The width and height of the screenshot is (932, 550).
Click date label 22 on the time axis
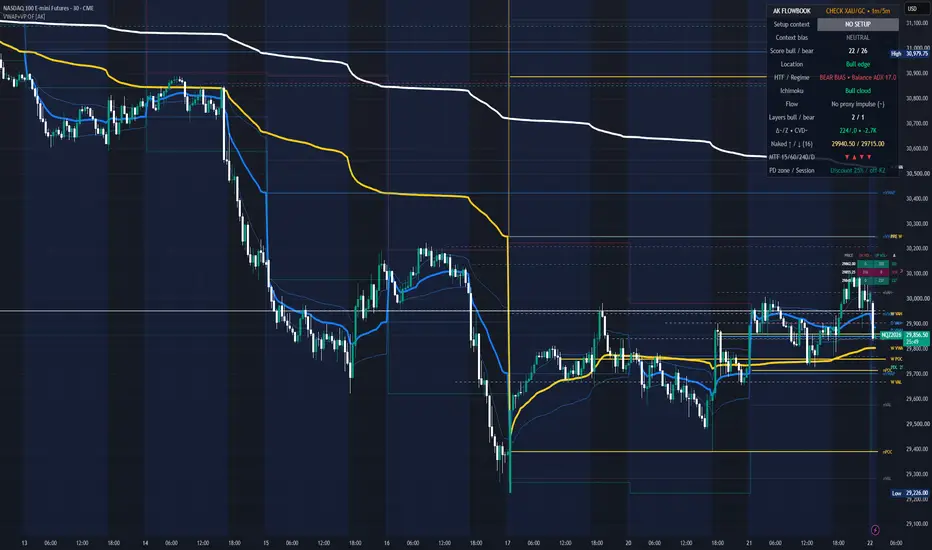tap(870, 543)
